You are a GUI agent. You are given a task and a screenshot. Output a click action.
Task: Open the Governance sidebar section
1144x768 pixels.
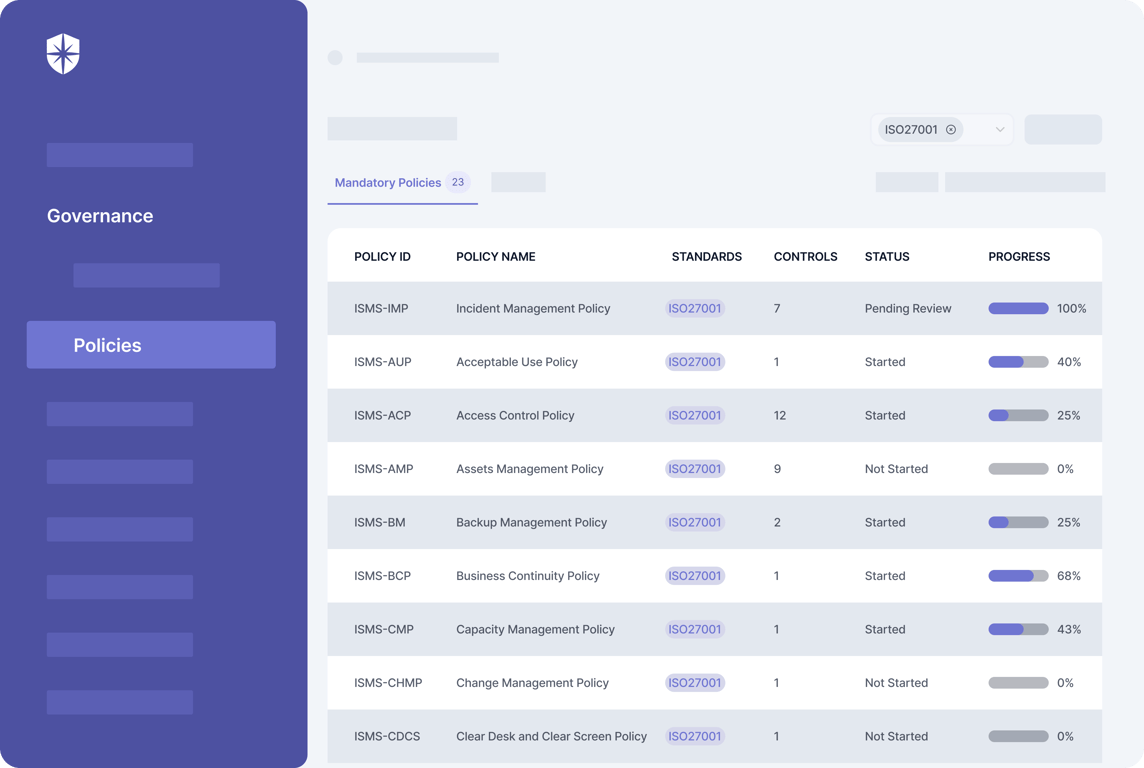[100, 216]
